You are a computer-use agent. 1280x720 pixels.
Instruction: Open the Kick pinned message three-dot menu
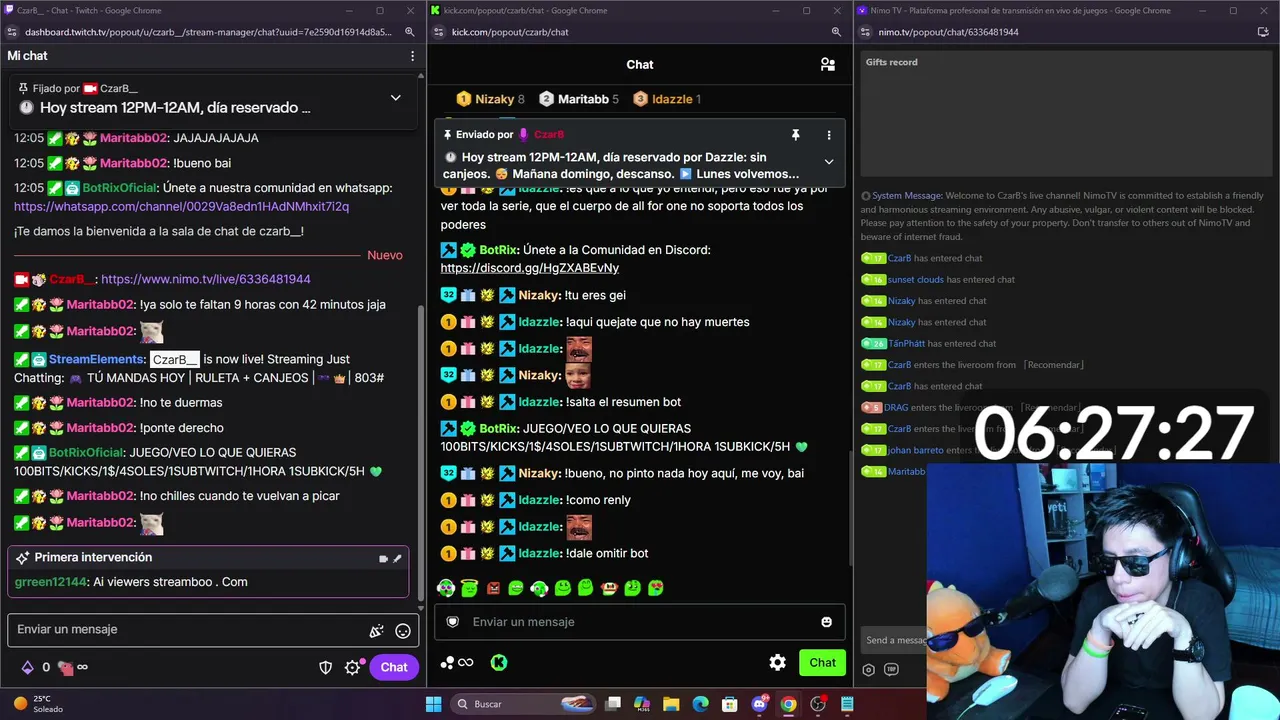click(x=828, y=135)
